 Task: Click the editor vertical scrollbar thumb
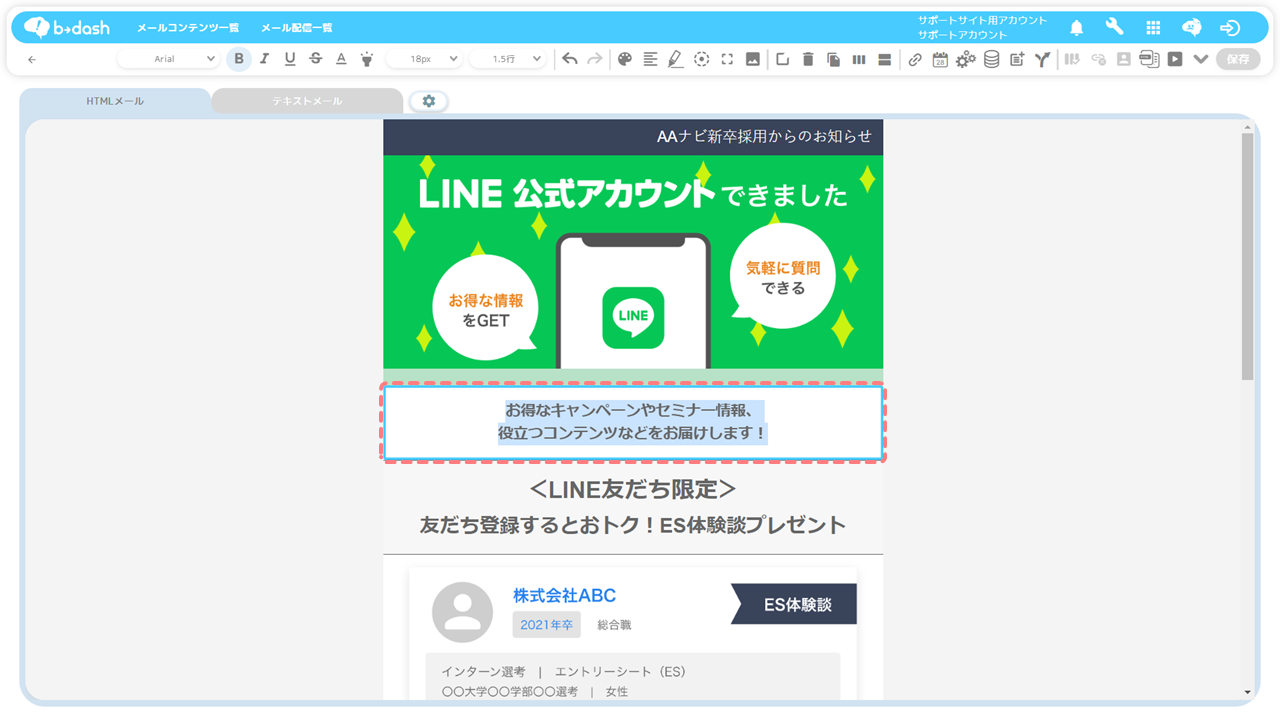(1247, 255)
